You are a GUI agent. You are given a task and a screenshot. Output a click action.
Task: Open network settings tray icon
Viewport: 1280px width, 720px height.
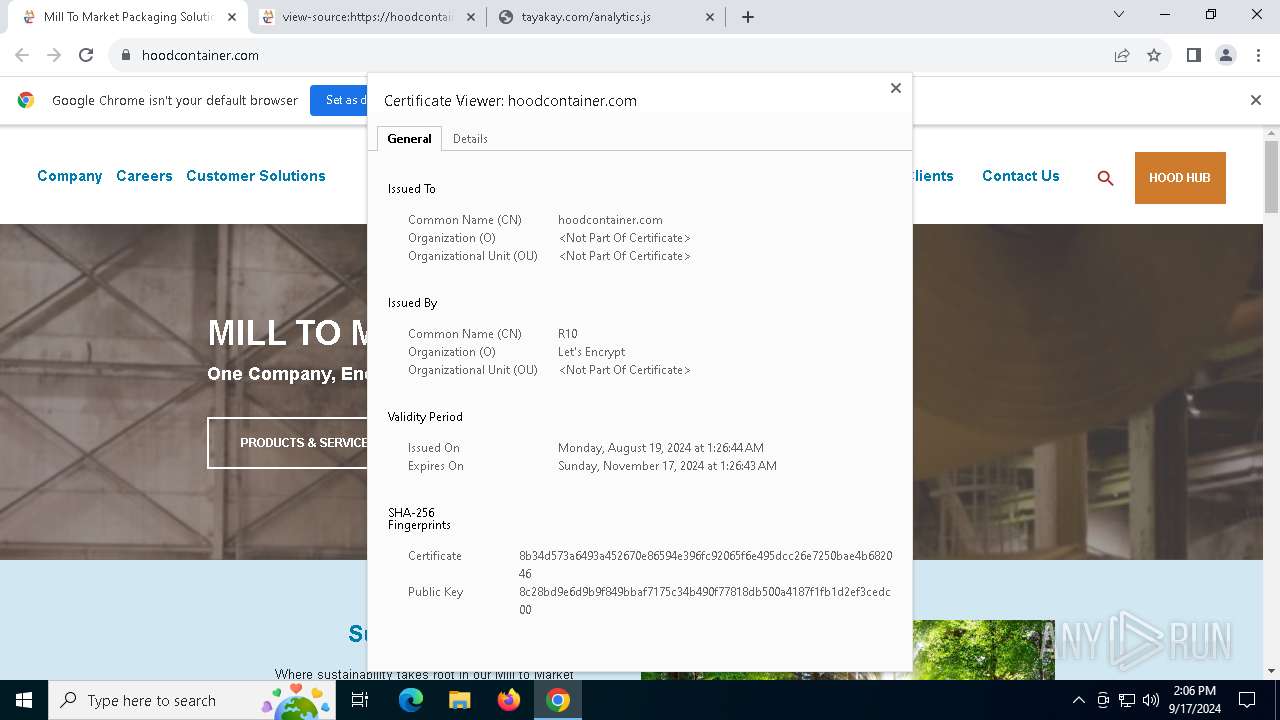pyautogui.click(x=1127, y=700)
